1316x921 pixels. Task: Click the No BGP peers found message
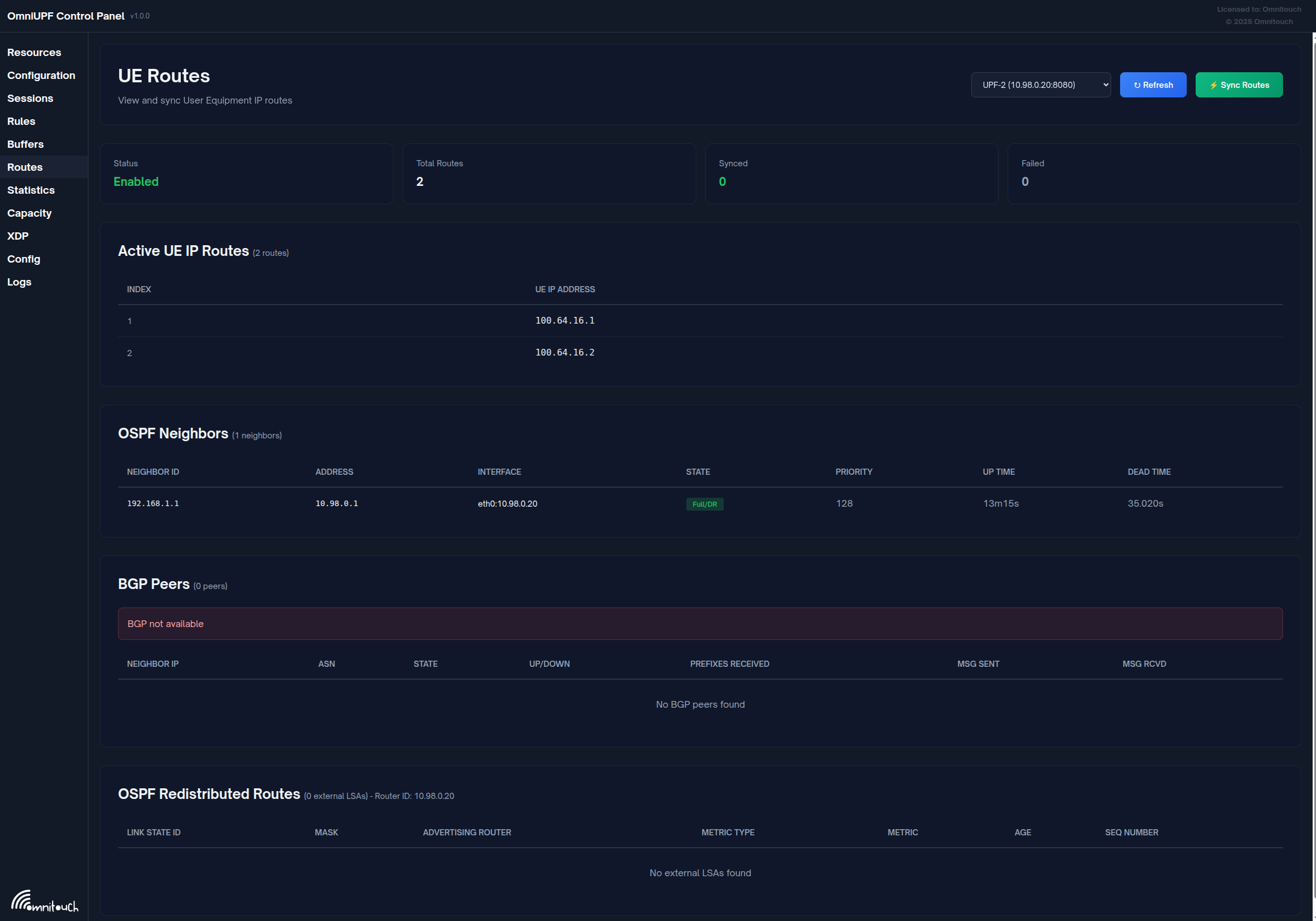click(700, 704)
